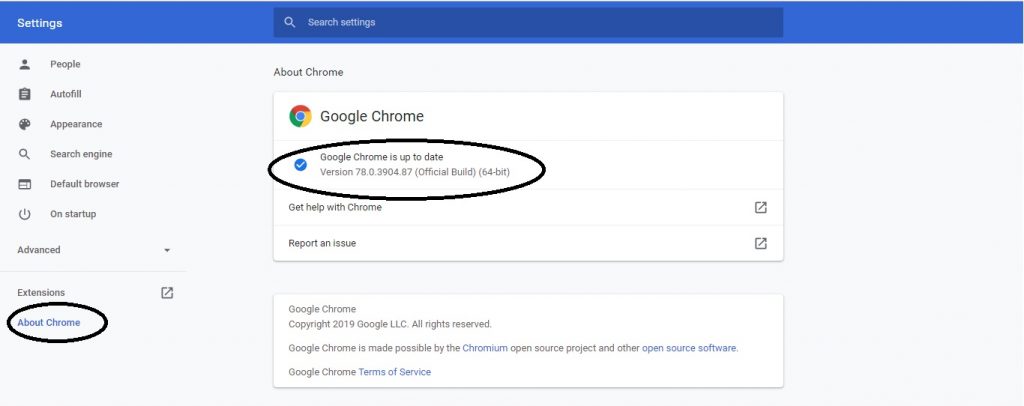This screenshot has height=406, width=1024.
Task: Open Get help external link icon
Action: coord(761,207)
